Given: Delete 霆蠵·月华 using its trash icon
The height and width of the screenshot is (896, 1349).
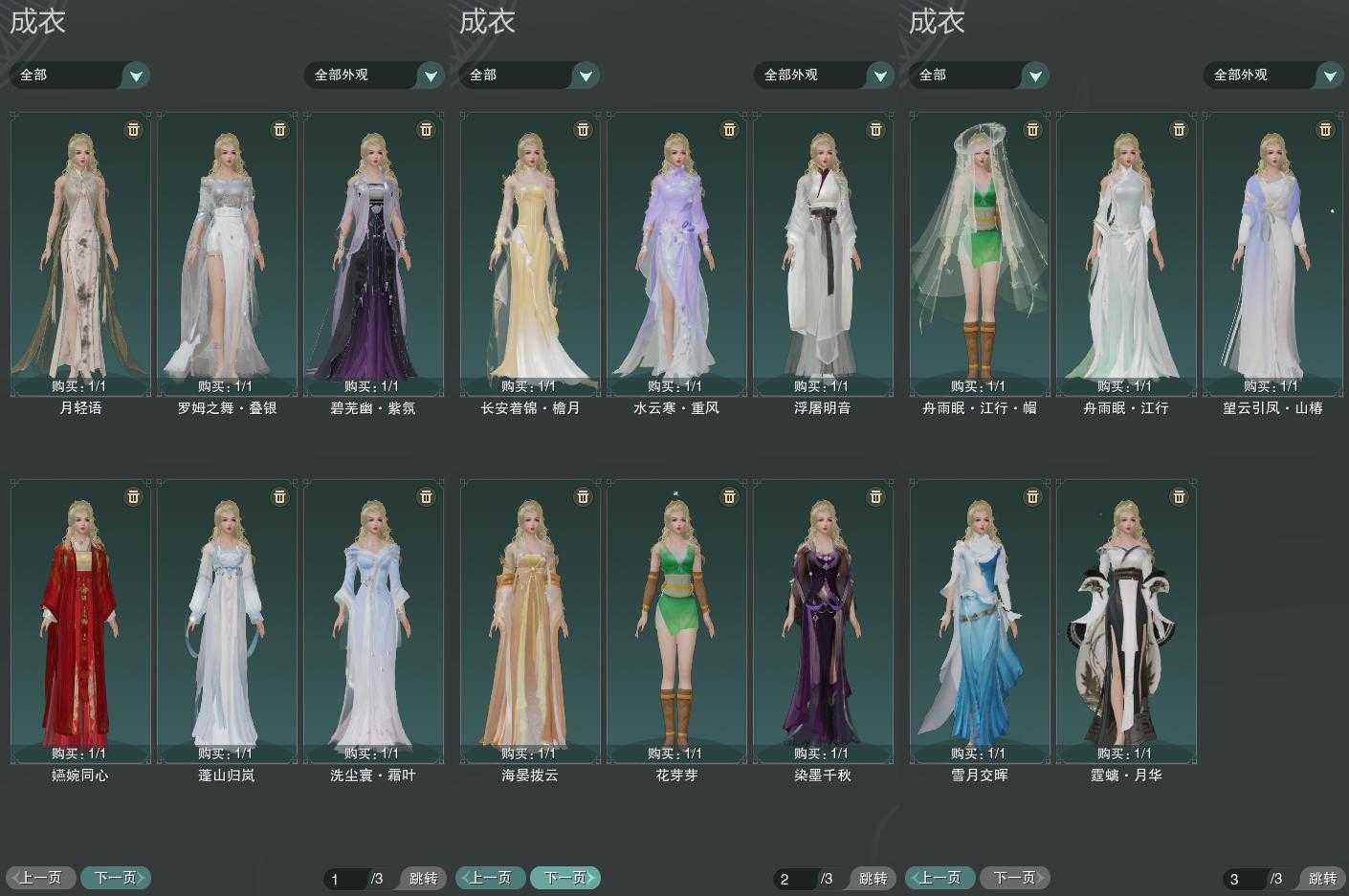Looking at the screenshot, I should tap(1179, 496).
